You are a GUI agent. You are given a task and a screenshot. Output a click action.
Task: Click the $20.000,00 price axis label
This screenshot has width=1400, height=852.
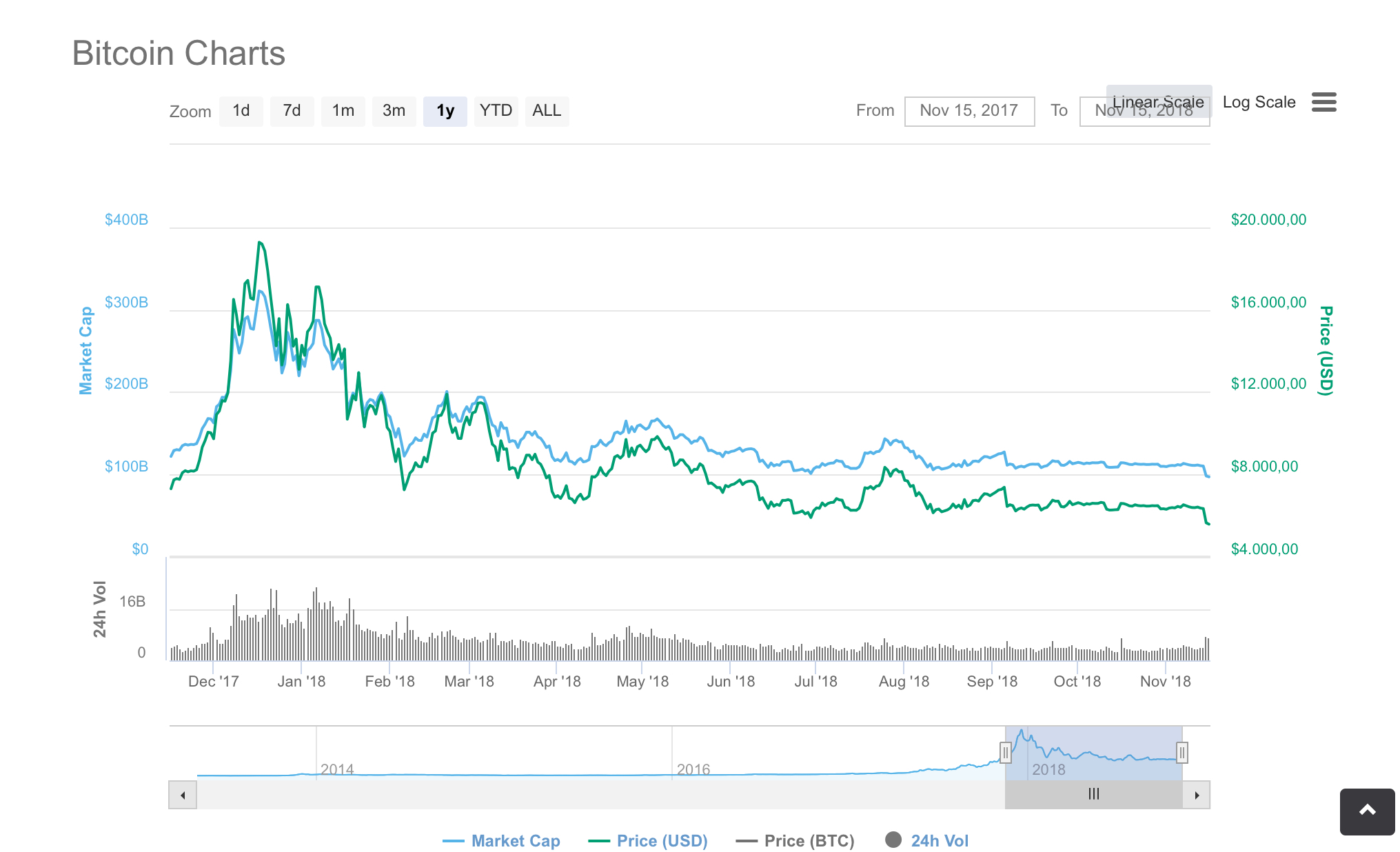pos(1268,220)
